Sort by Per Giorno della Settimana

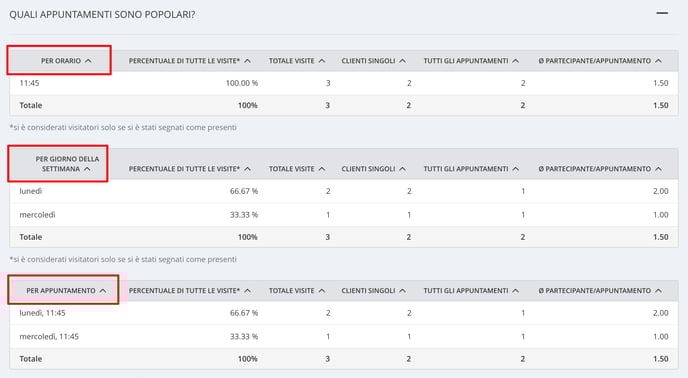(x=67, y=164)
